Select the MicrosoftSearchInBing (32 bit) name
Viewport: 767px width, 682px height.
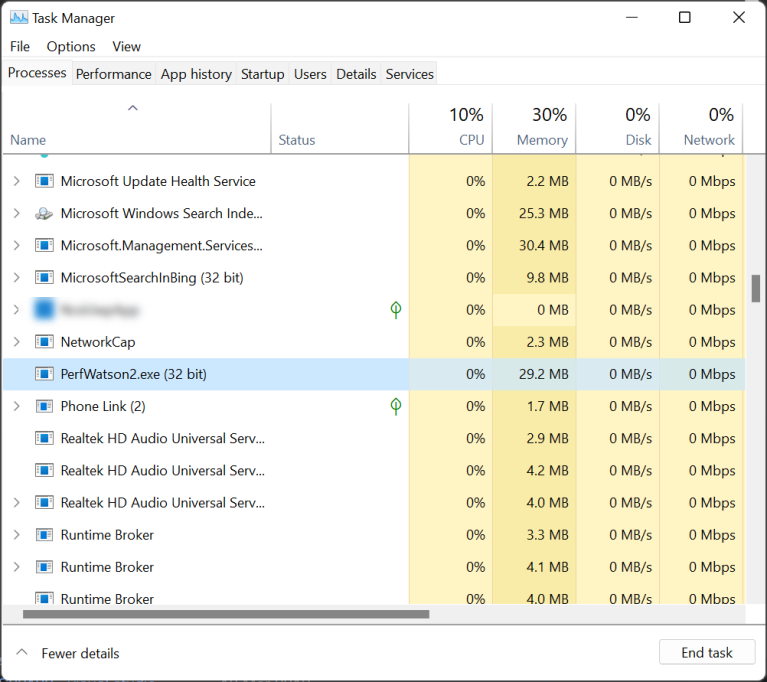[152, 278]
